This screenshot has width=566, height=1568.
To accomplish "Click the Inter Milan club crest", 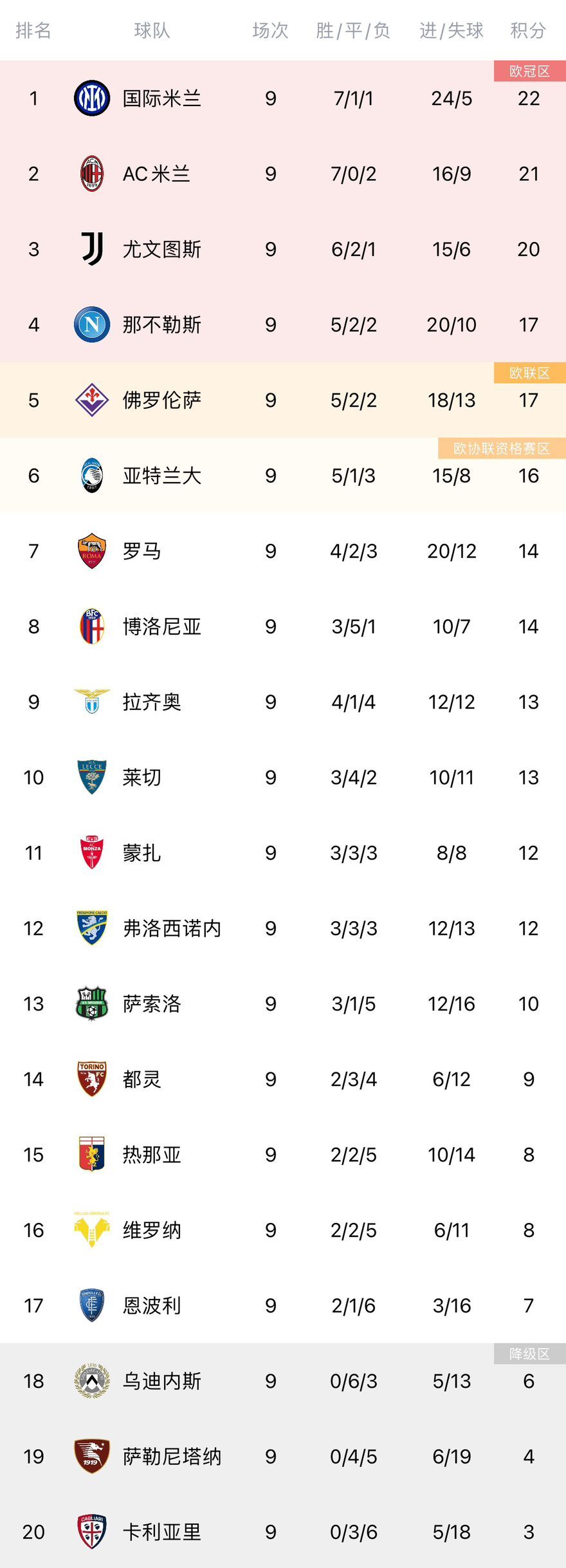I will click(92, 98).
